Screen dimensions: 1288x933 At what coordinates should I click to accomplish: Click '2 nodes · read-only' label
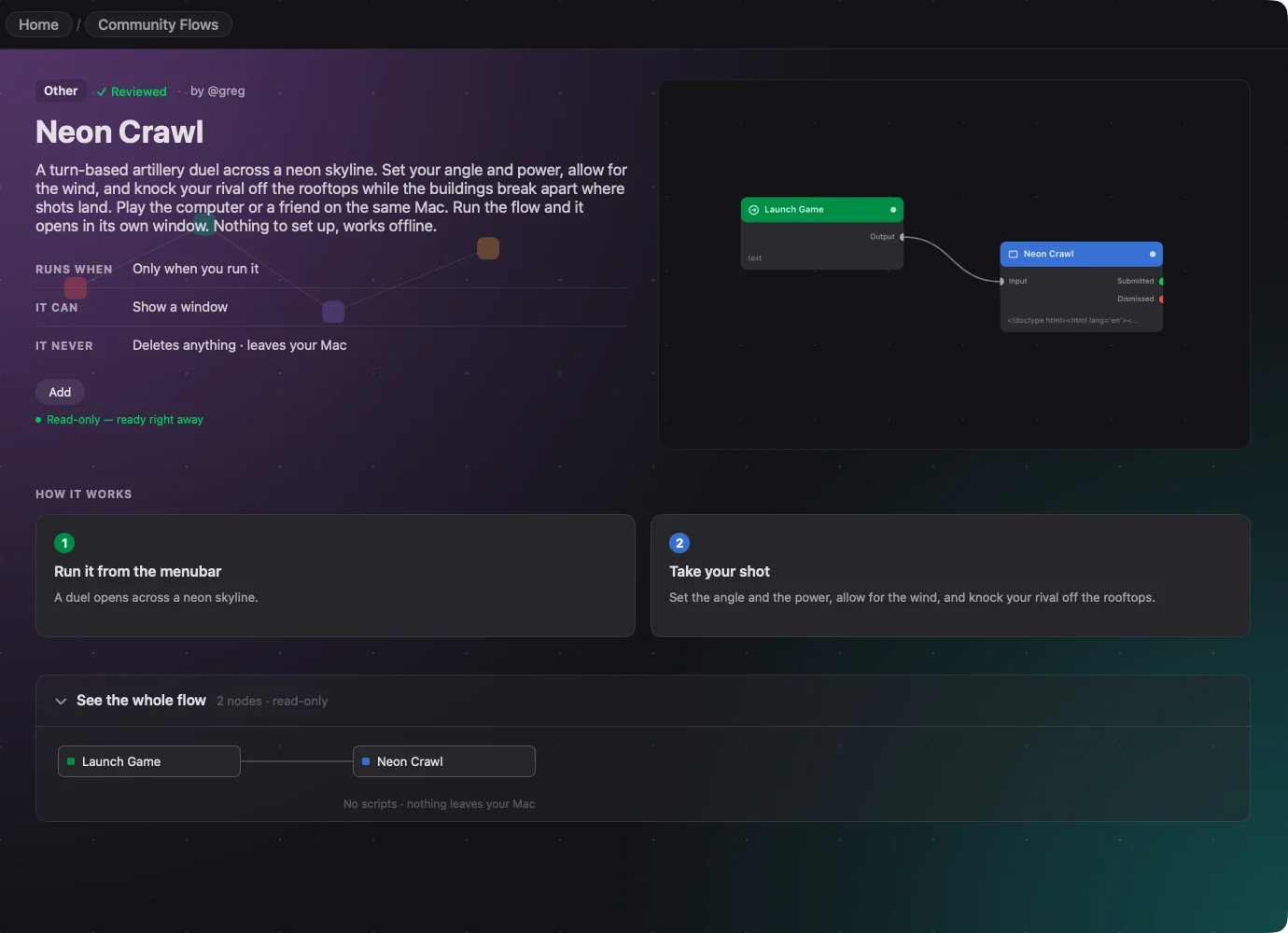point(273,701)
